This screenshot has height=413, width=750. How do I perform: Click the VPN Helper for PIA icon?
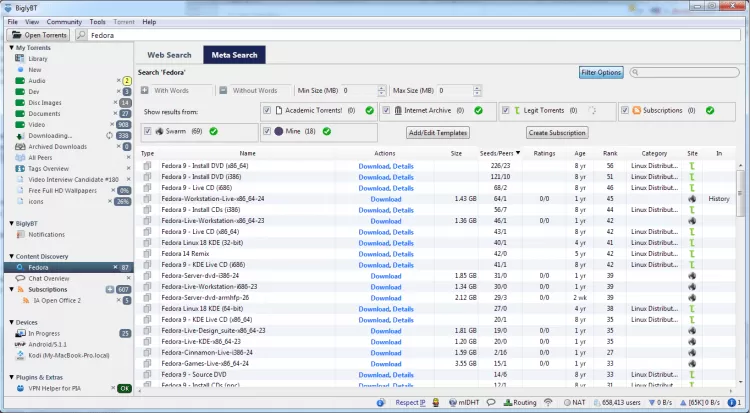click(x=20, y=387)
